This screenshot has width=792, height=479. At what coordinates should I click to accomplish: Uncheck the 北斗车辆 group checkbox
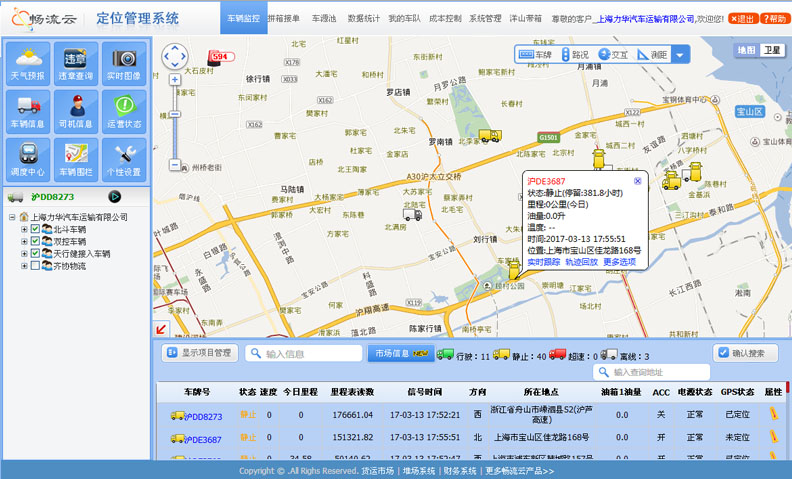click(35, 229)
